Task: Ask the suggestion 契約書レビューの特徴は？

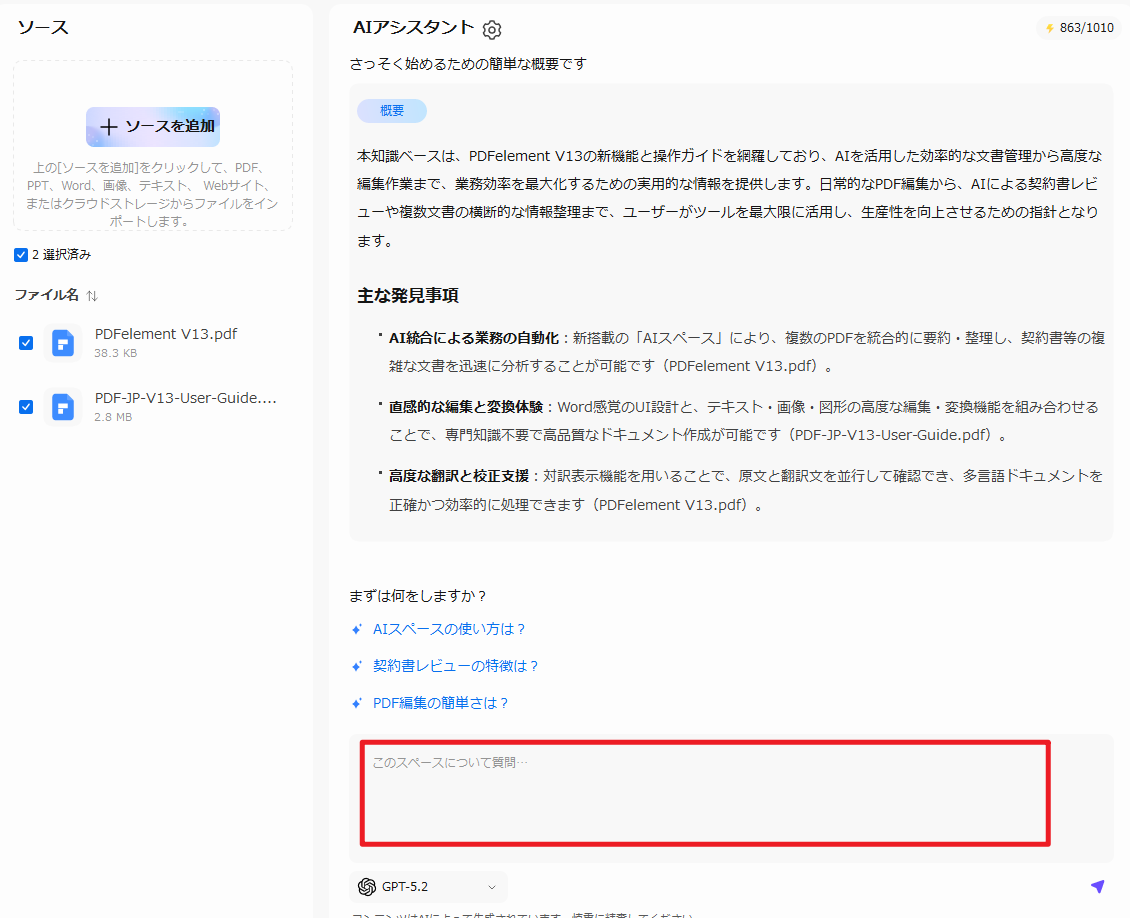Action: [x=455, y=667]
